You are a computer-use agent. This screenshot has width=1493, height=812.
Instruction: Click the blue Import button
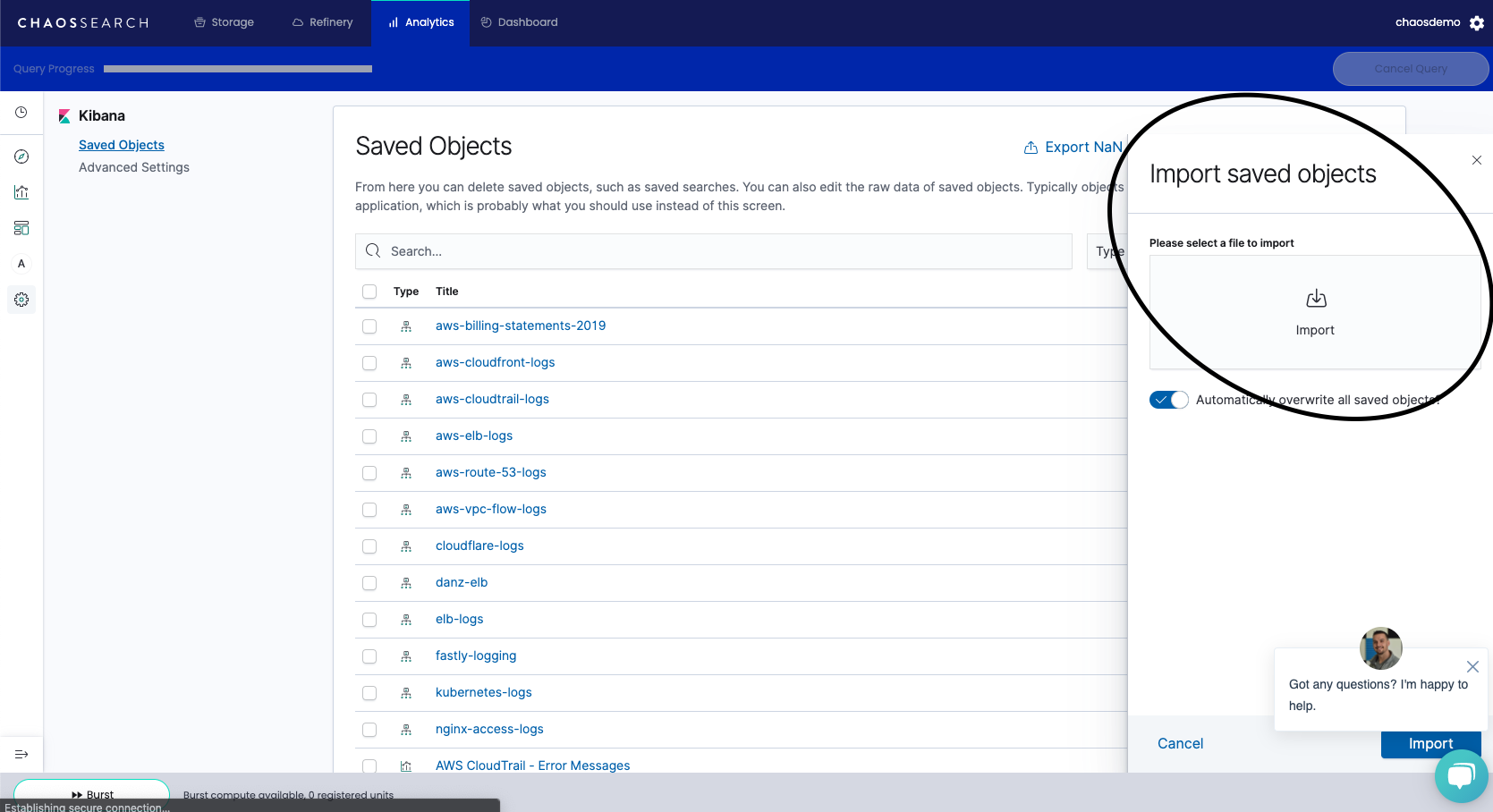coord(1430,744)
